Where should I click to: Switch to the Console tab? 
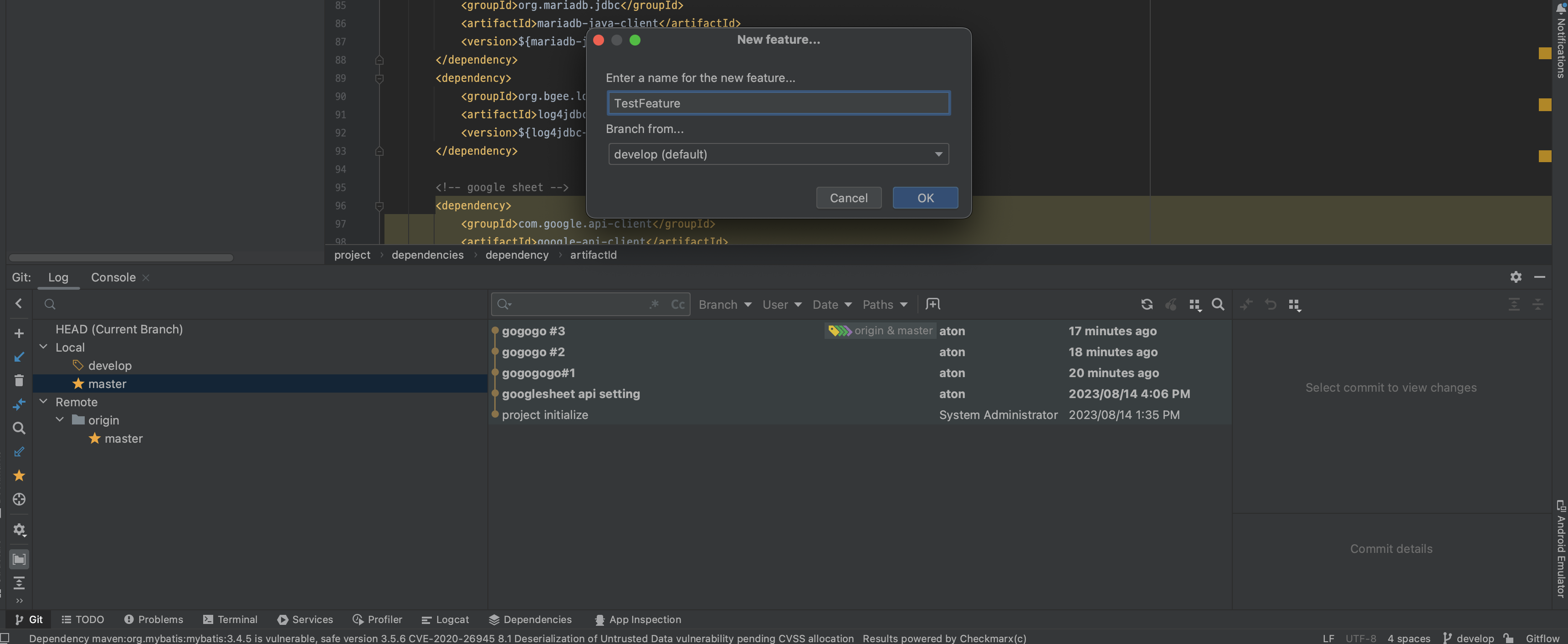pos(113,277)
